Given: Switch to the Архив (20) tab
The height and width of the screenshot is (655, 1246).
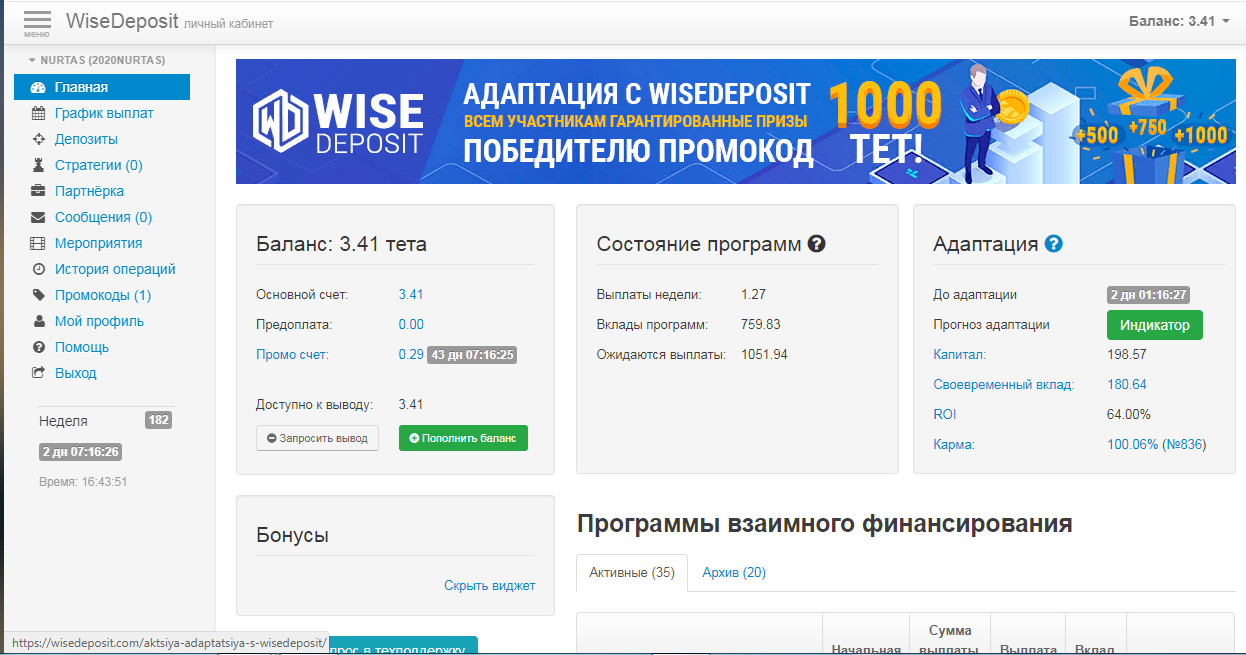Looking at the screenshot, I should coord(734,573).
